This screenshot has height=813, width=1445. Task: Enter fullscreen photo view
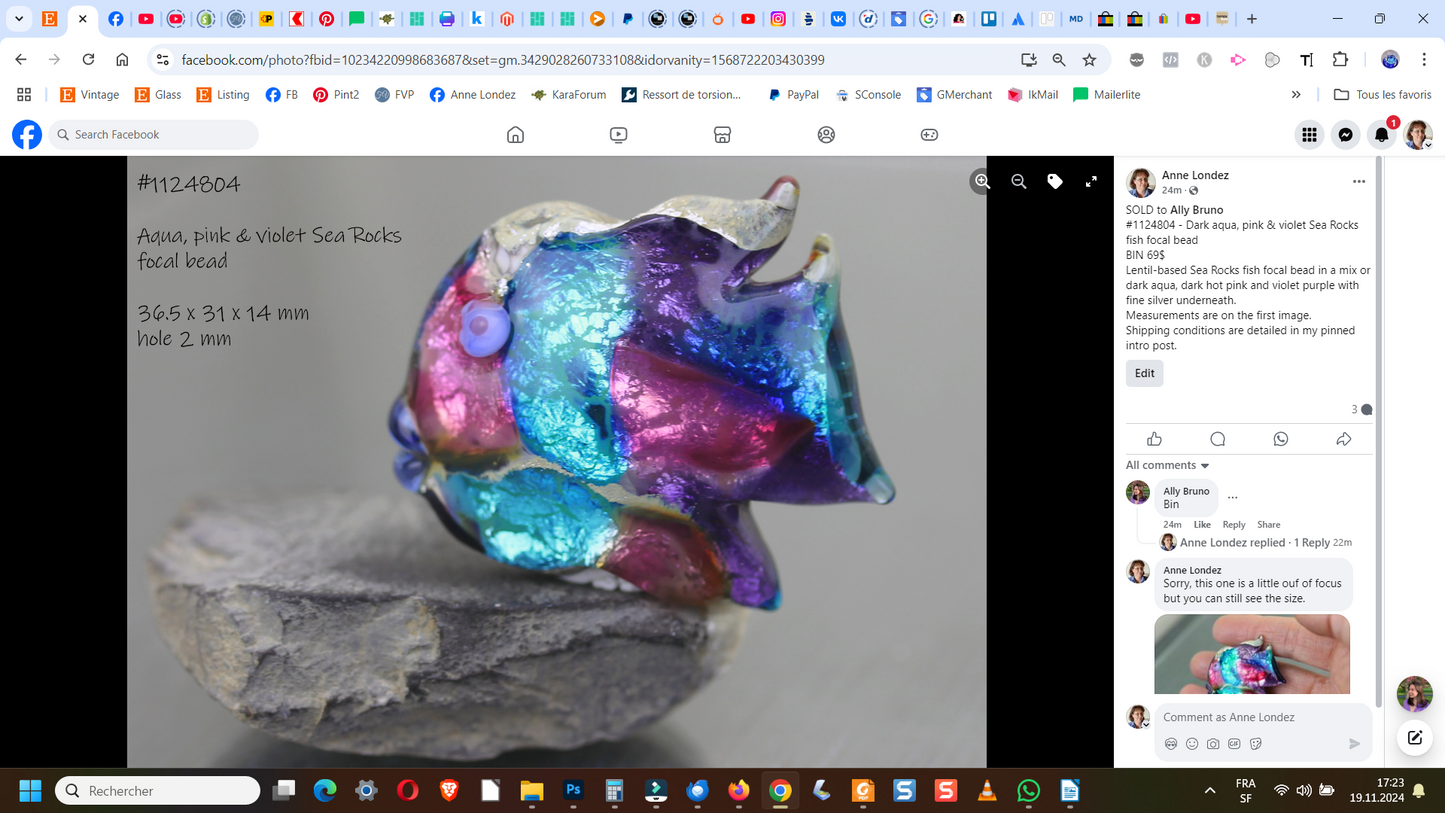pos(1091,181)
